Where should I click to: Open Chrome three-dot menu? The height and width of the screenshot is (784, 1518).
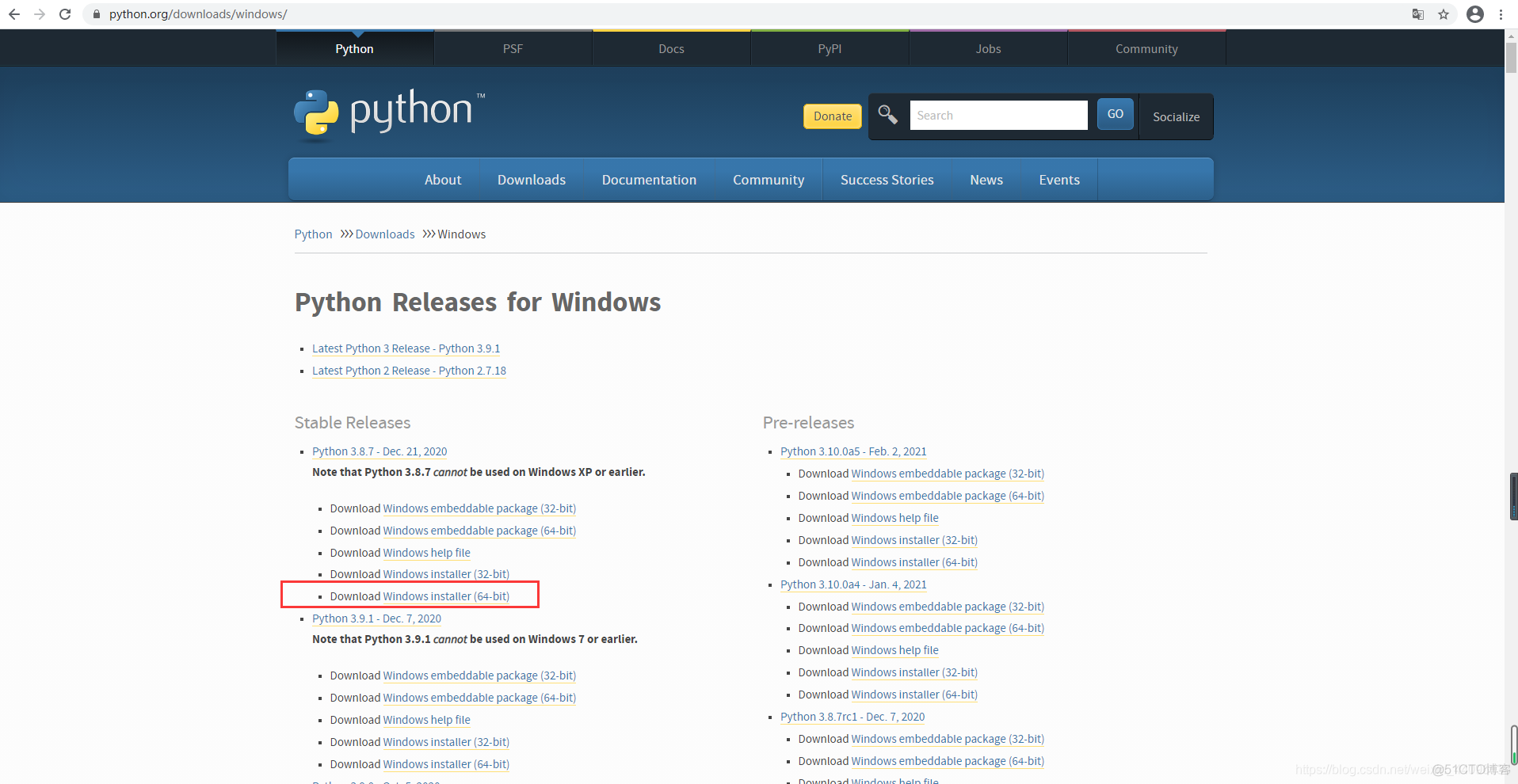pyautogui.click(x=1501, y=14)
